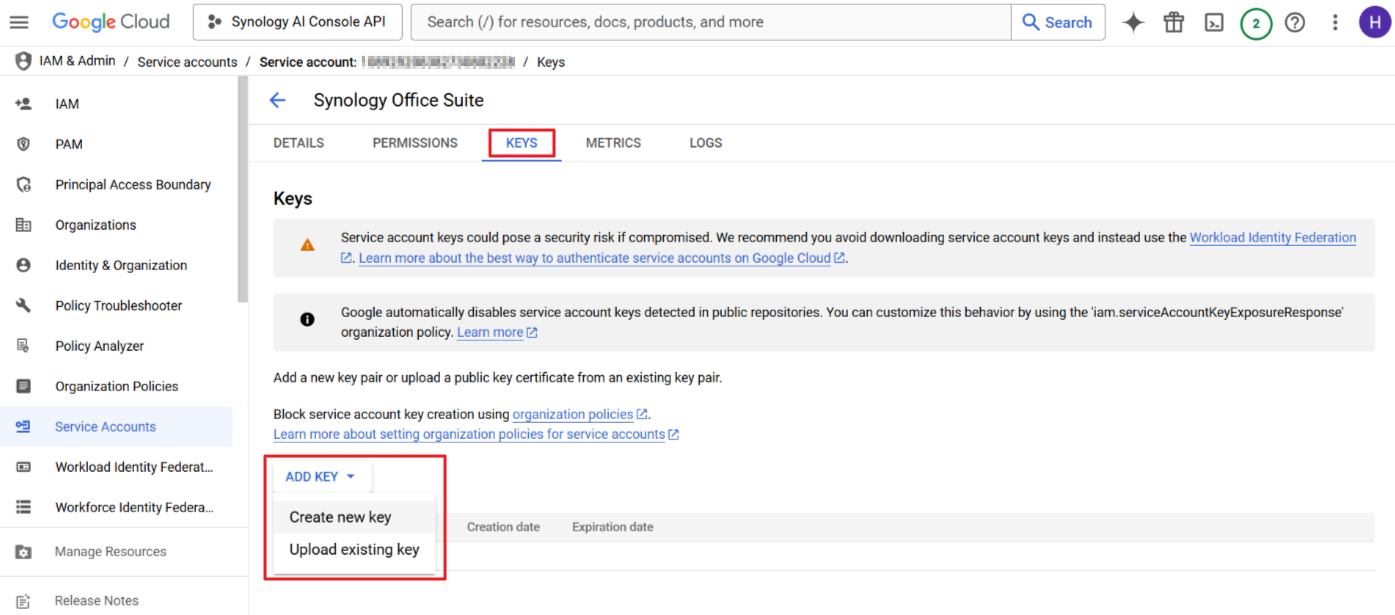Screen dimensions: 1395x615
Task: Select Create new key from the menu
Action: (338, 517)
